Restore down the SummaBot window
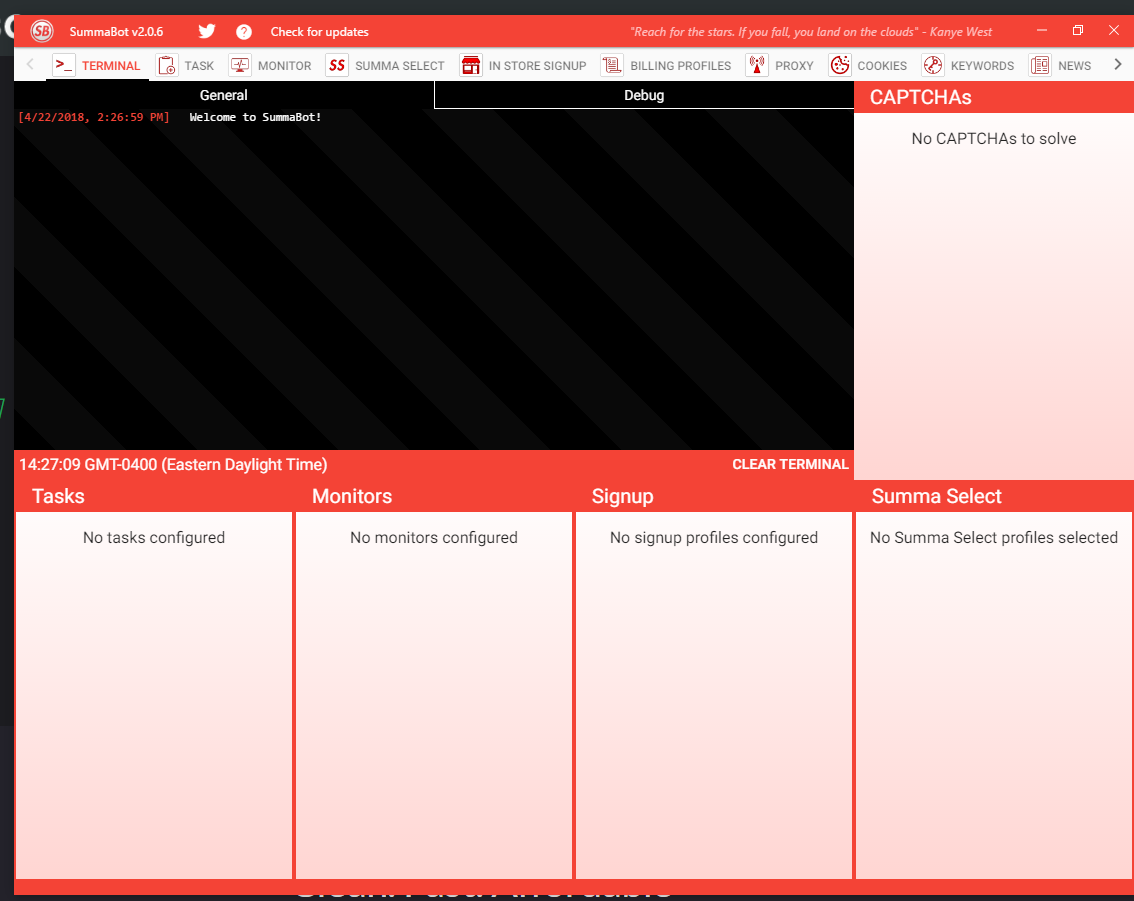 tap(1078, 30)
